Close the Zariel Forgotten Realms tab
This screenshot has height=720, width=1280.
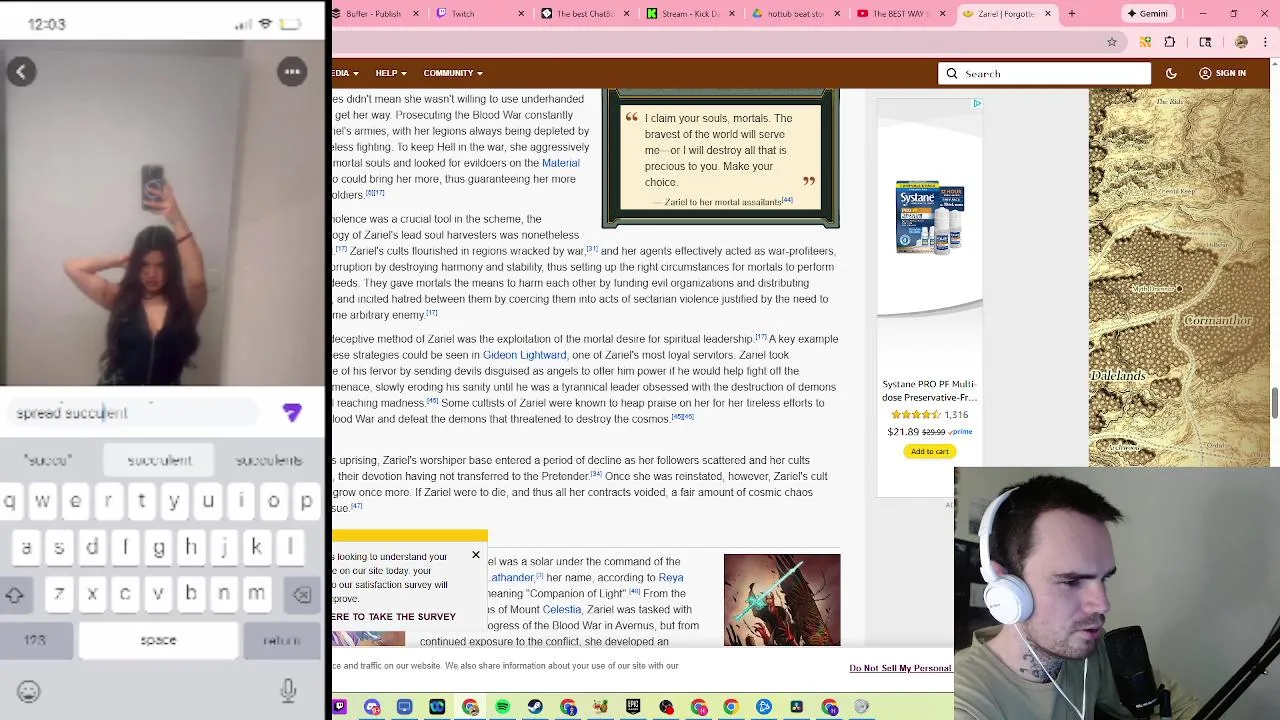pyautogui.click(x=1047, y=14)
